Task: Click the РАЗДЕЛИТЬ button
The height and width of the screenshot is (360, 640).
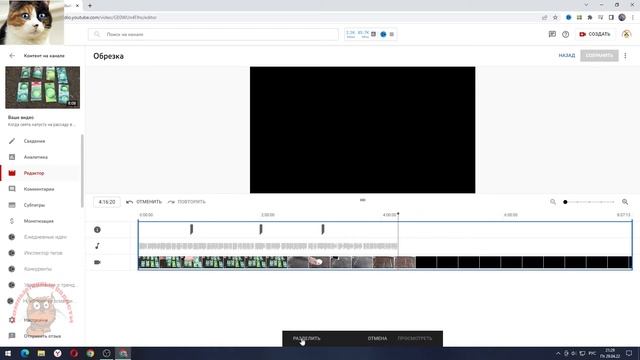Action: click(307, 338)
